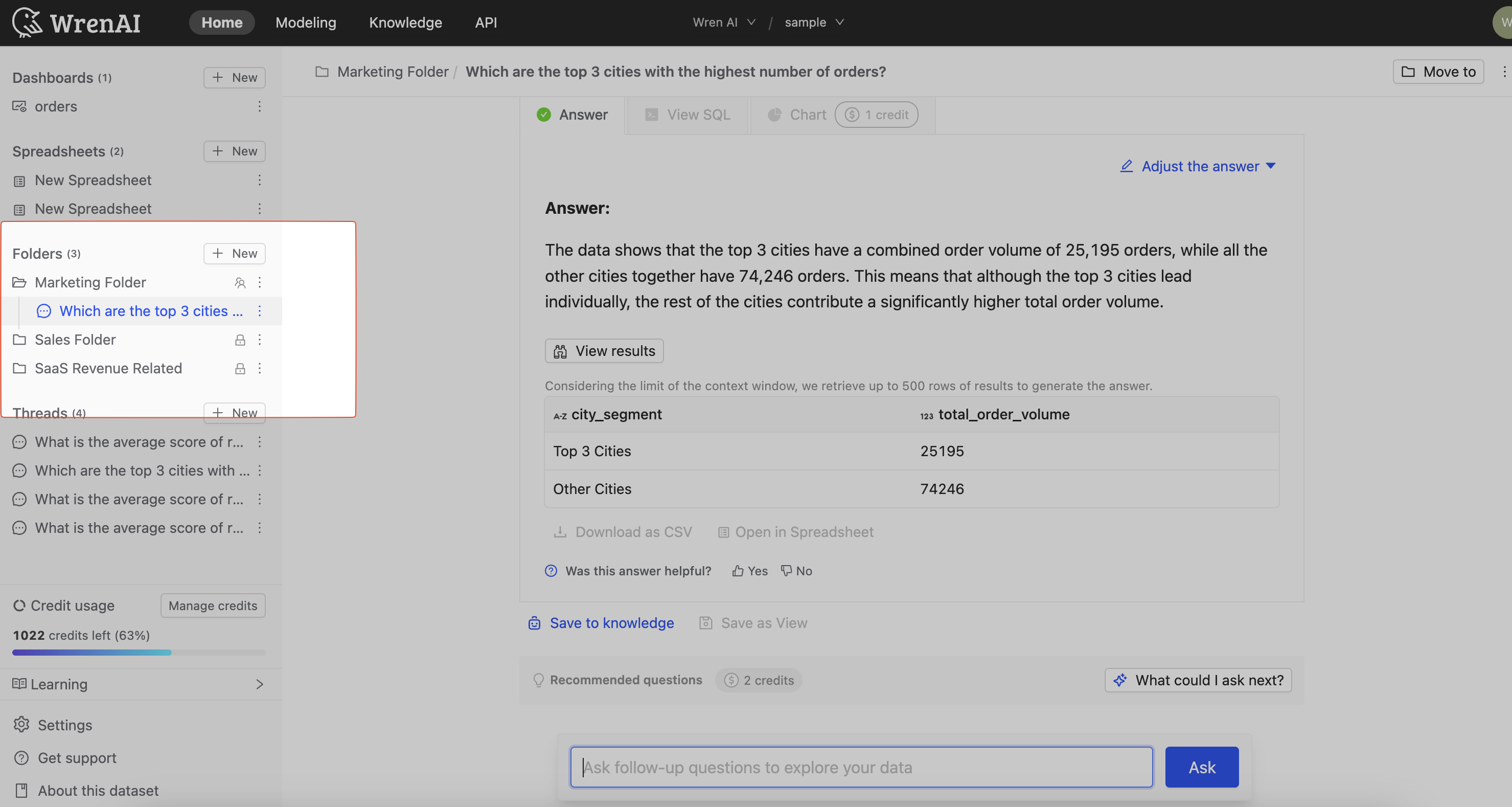Click lock icon on SaaS Revenue Related
Image resolution: width=1512 pixels, height=807 pixels.
(240, 369)
